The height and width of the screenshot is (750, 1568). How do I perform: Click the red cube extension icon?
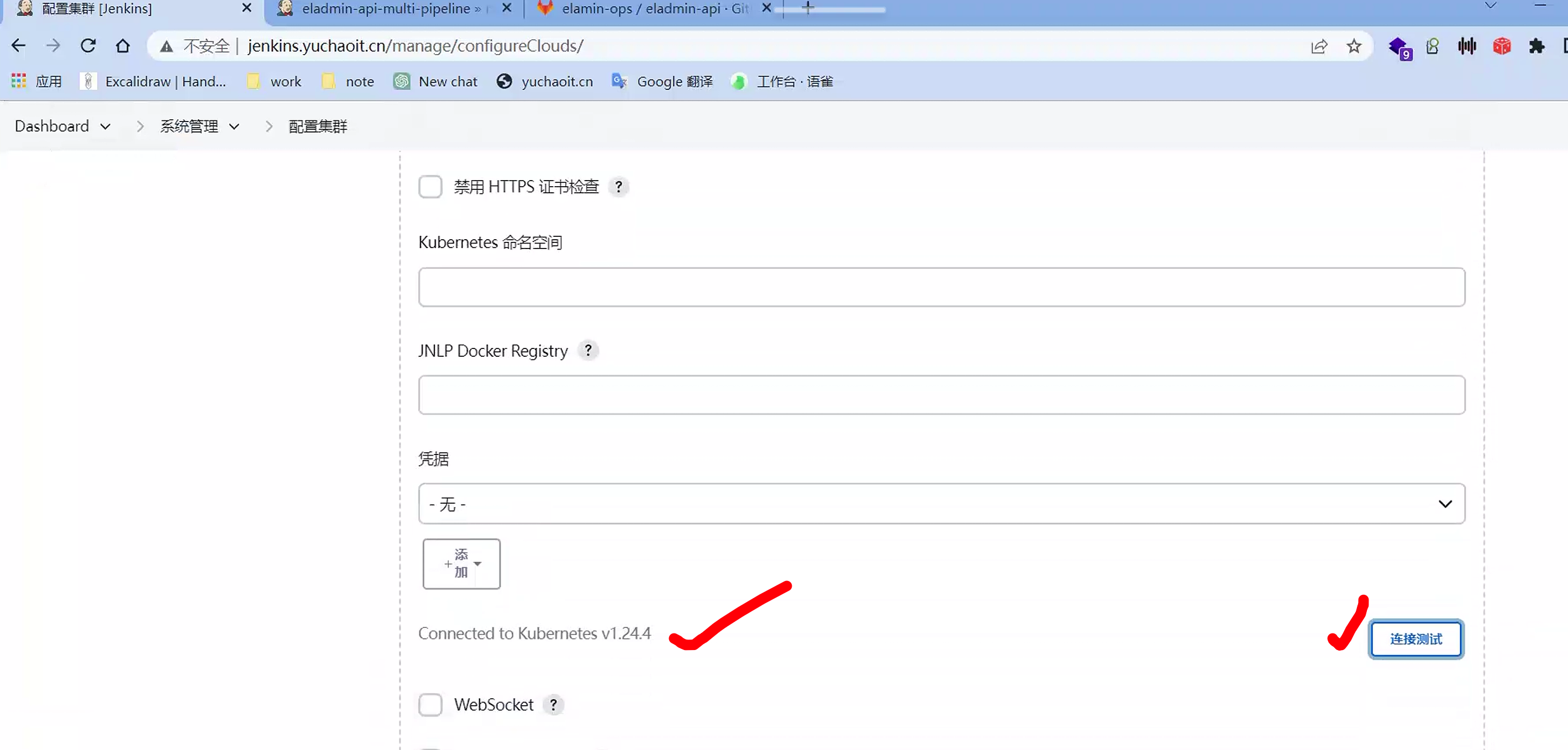click(1501, 46)
